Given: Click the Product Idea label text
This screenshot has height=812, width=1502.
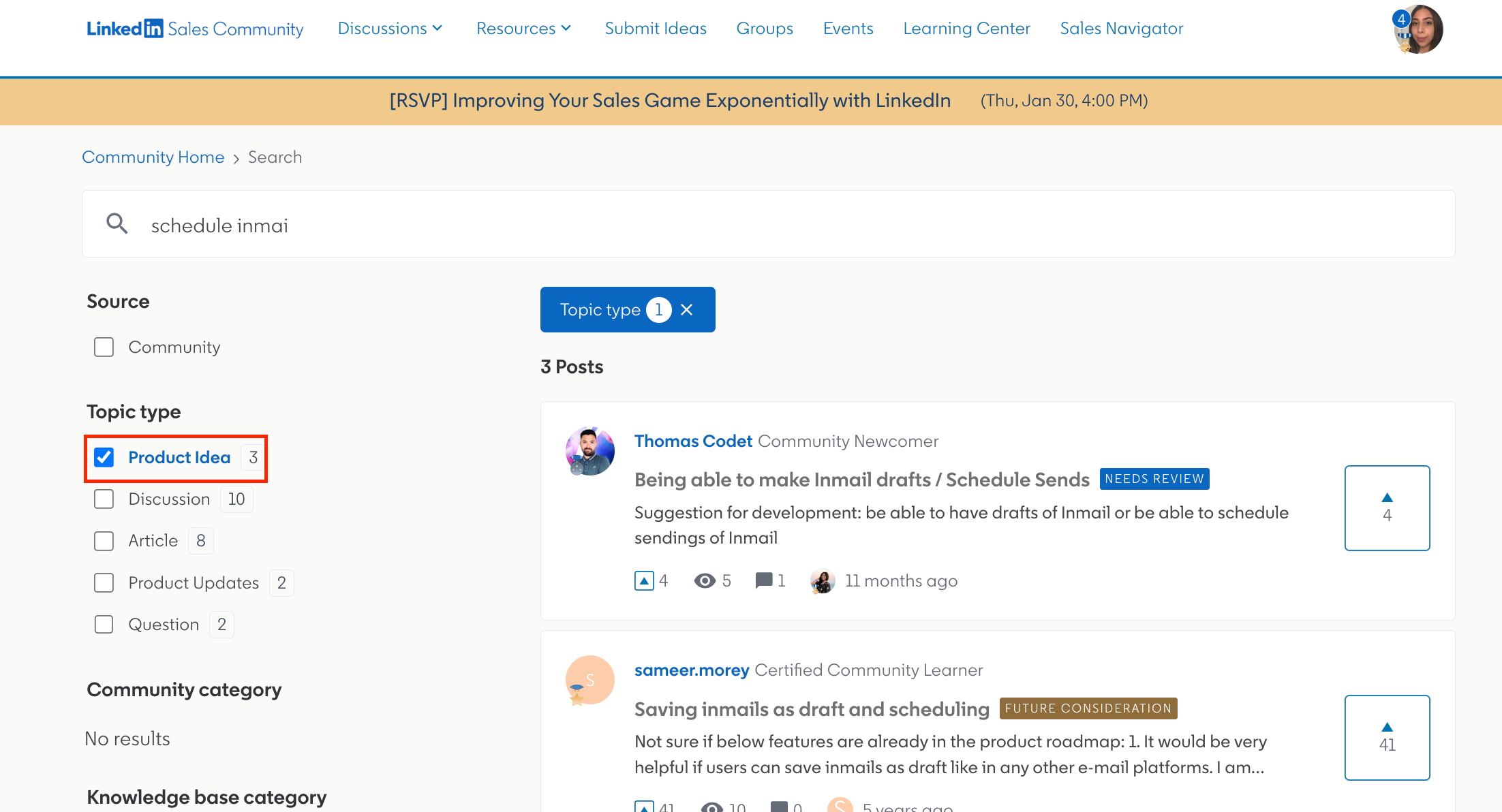Looking at the screenshot, I should (179, 457).
